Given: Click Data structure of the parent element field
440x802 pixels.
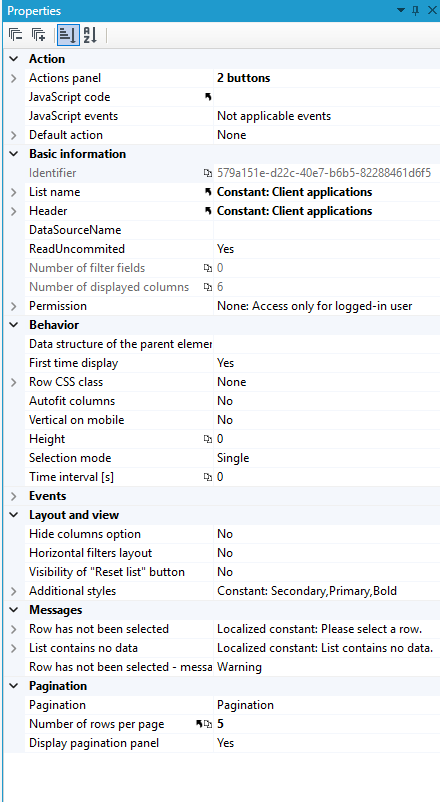Looking at the screenshot, I should pos(326,344).
